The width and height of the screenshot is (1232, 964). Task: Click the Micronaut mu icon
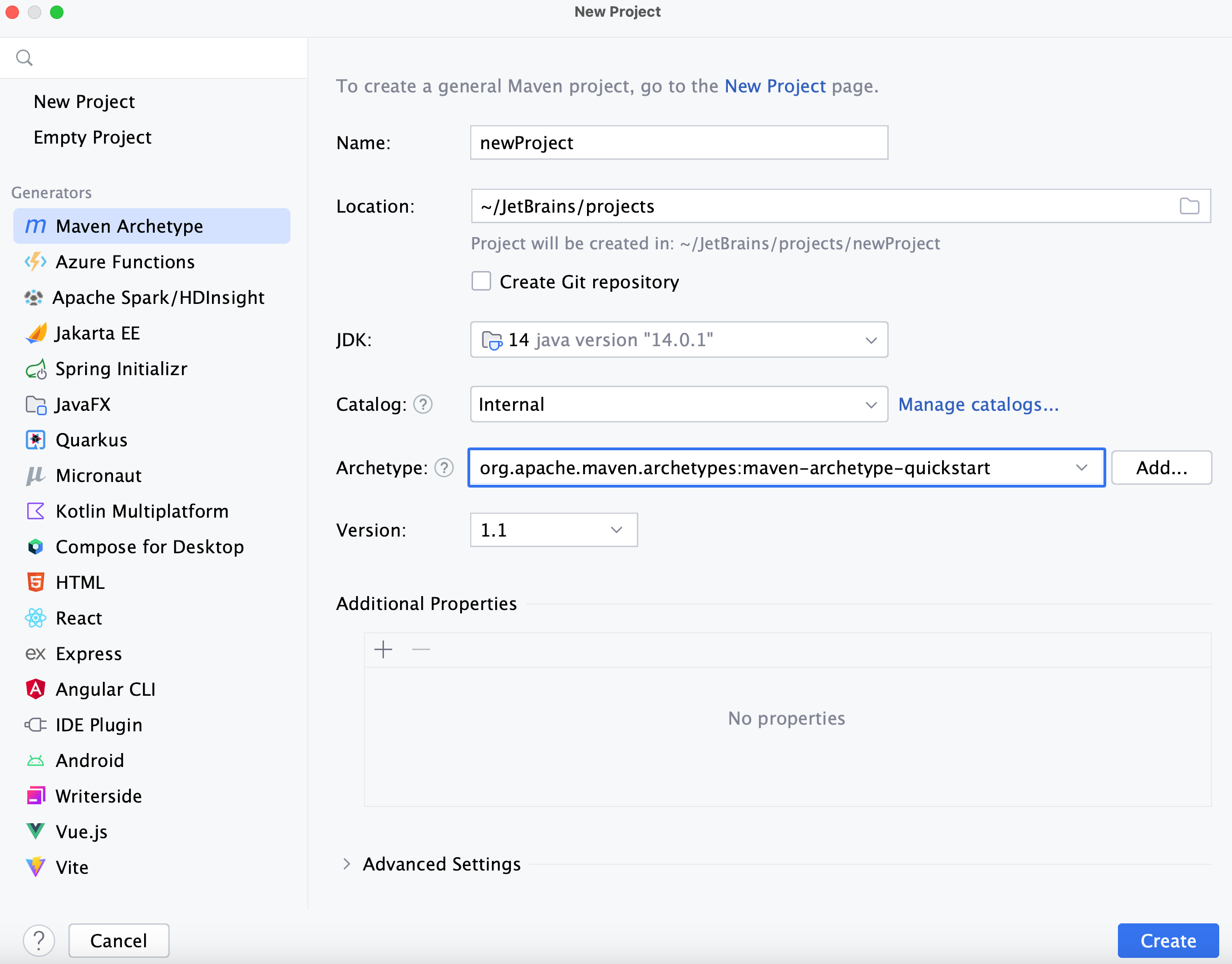coord(35,476)
